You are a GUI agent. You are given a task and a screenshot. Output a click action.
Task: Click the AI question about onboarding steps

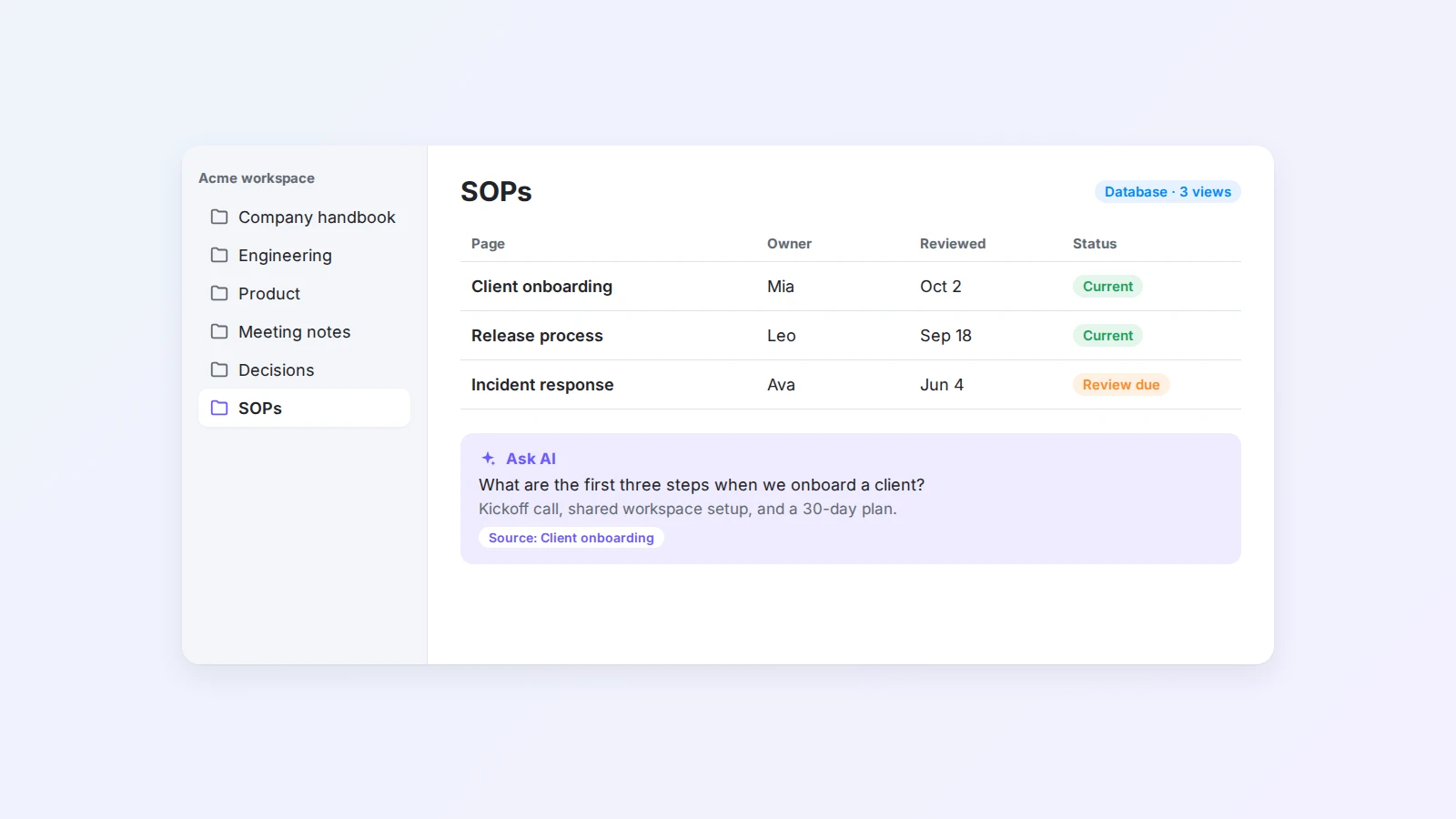coord(702,484)
